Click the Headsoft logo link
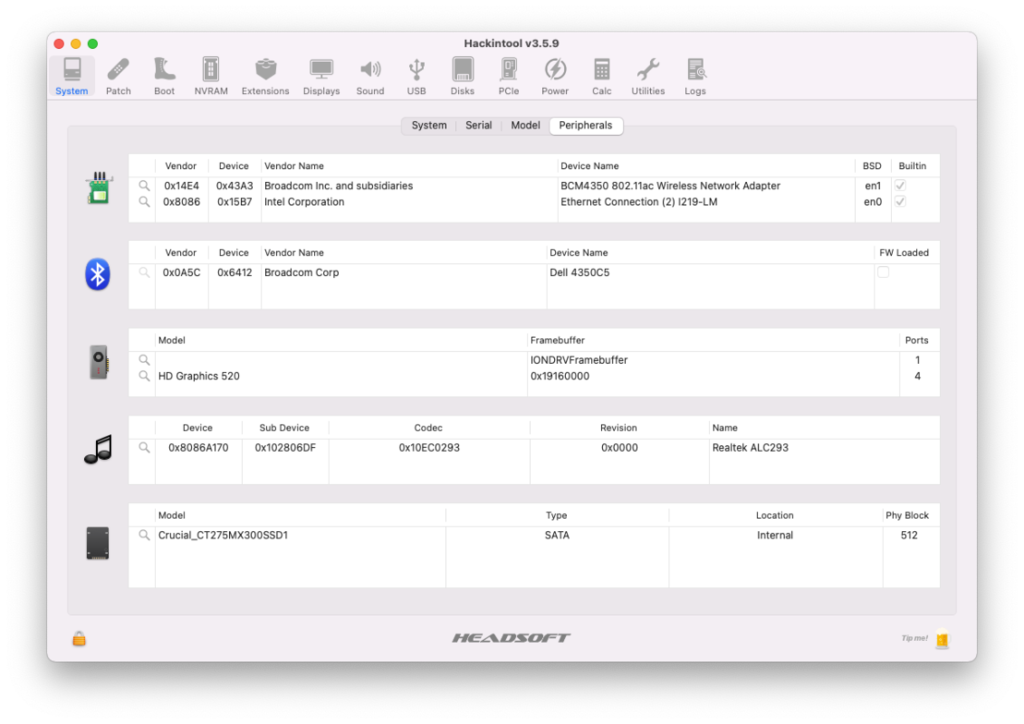 (511, 638)
